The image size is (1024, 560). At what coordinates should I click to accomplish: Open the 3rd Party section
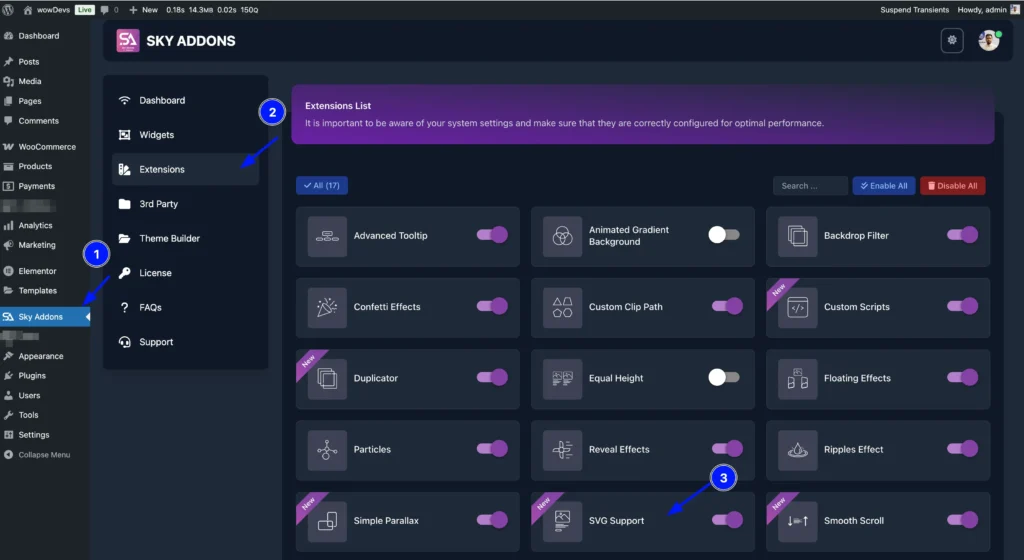[185, 204]
